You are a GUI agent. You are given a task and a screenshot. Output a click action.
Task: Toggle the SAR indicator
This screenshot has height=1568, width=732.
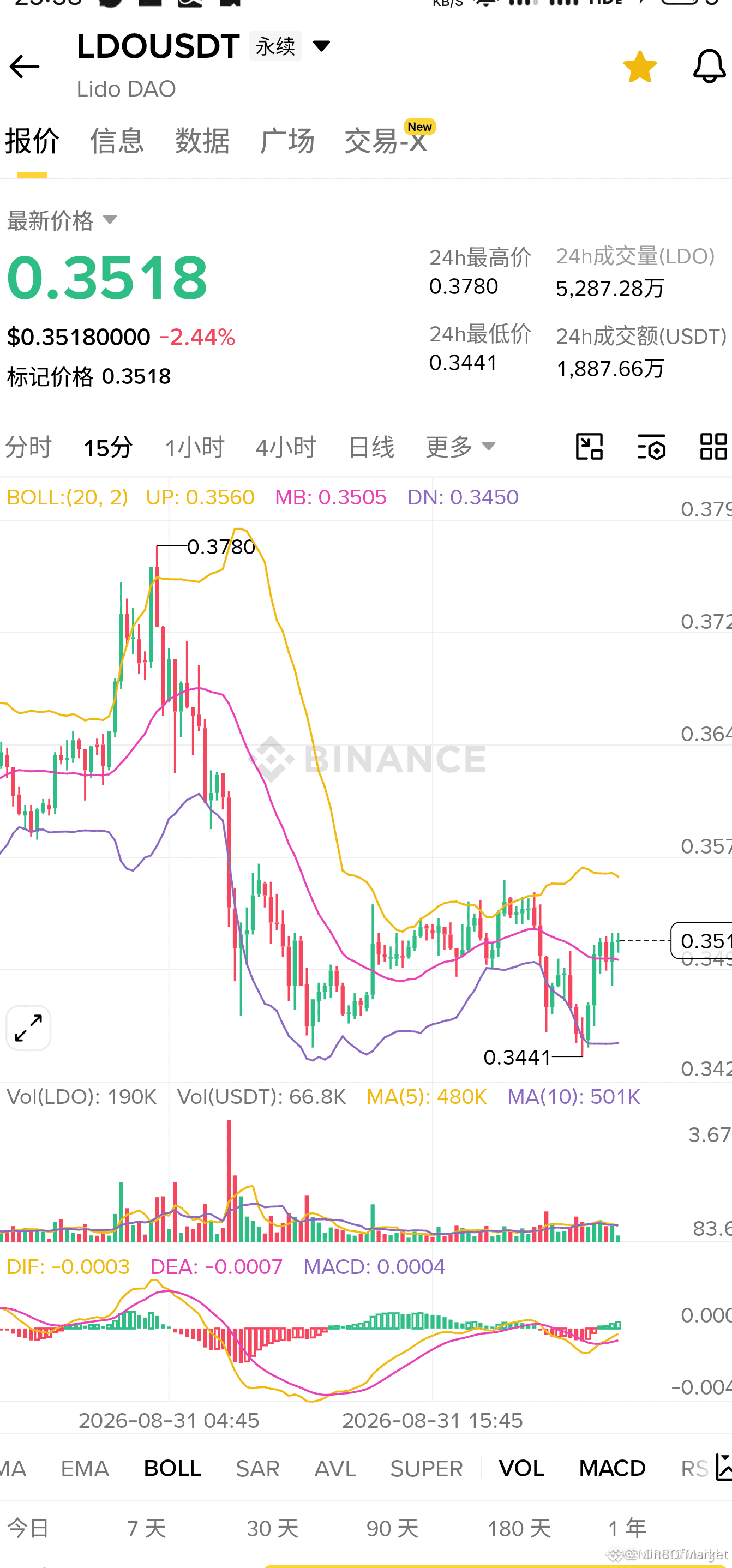(x=257, y=1469)
